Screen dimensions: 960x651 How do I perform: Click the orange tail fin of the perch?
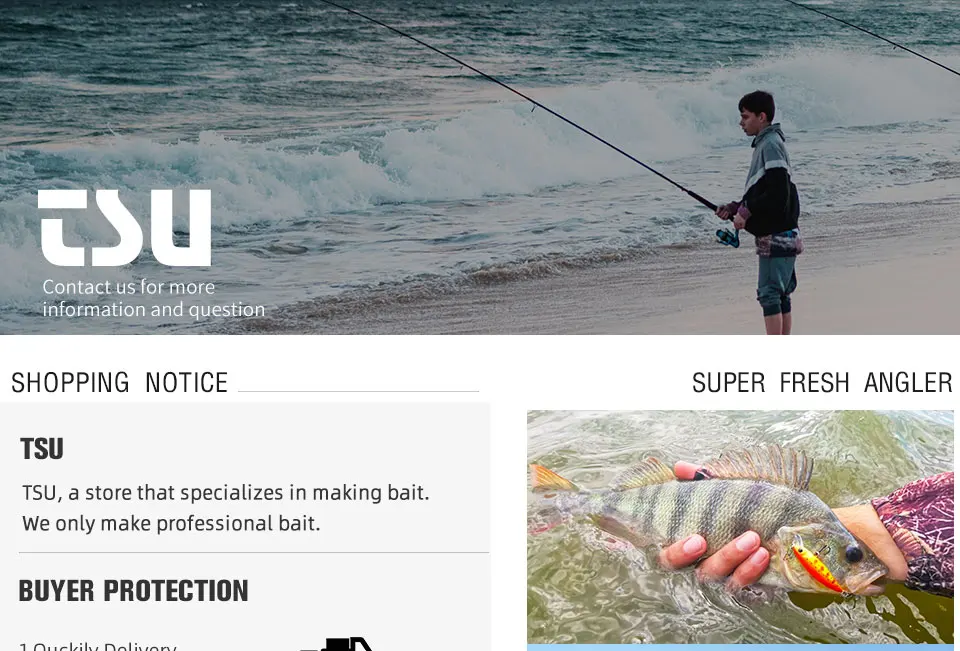(552, 479)
